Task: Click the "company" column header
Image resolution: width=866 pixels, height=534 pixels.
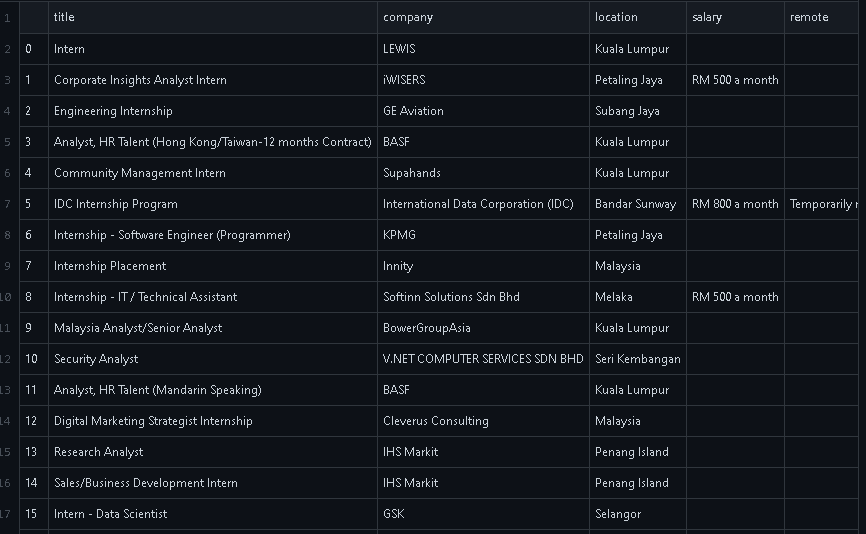Action: point(408,17)
